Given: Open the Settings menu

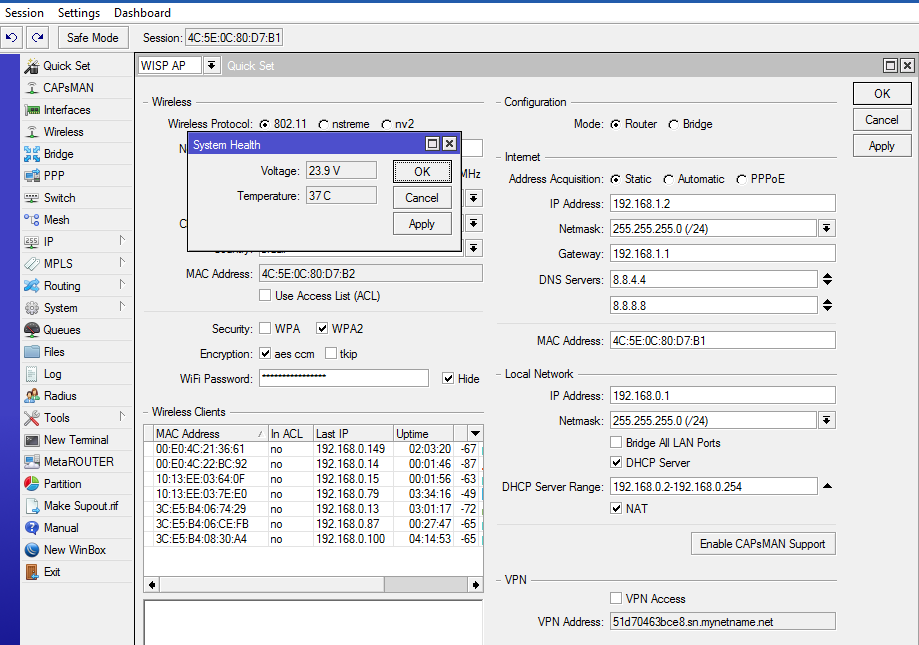Looking at the screenshot, I should click(78, 13).
